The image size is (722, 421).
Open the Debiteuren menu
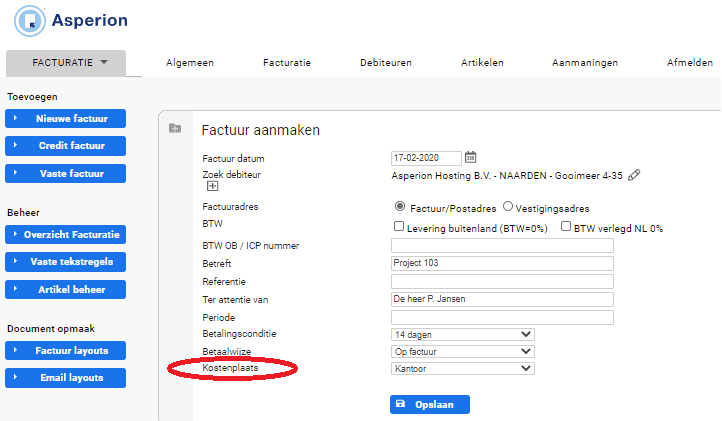(386, 63)
